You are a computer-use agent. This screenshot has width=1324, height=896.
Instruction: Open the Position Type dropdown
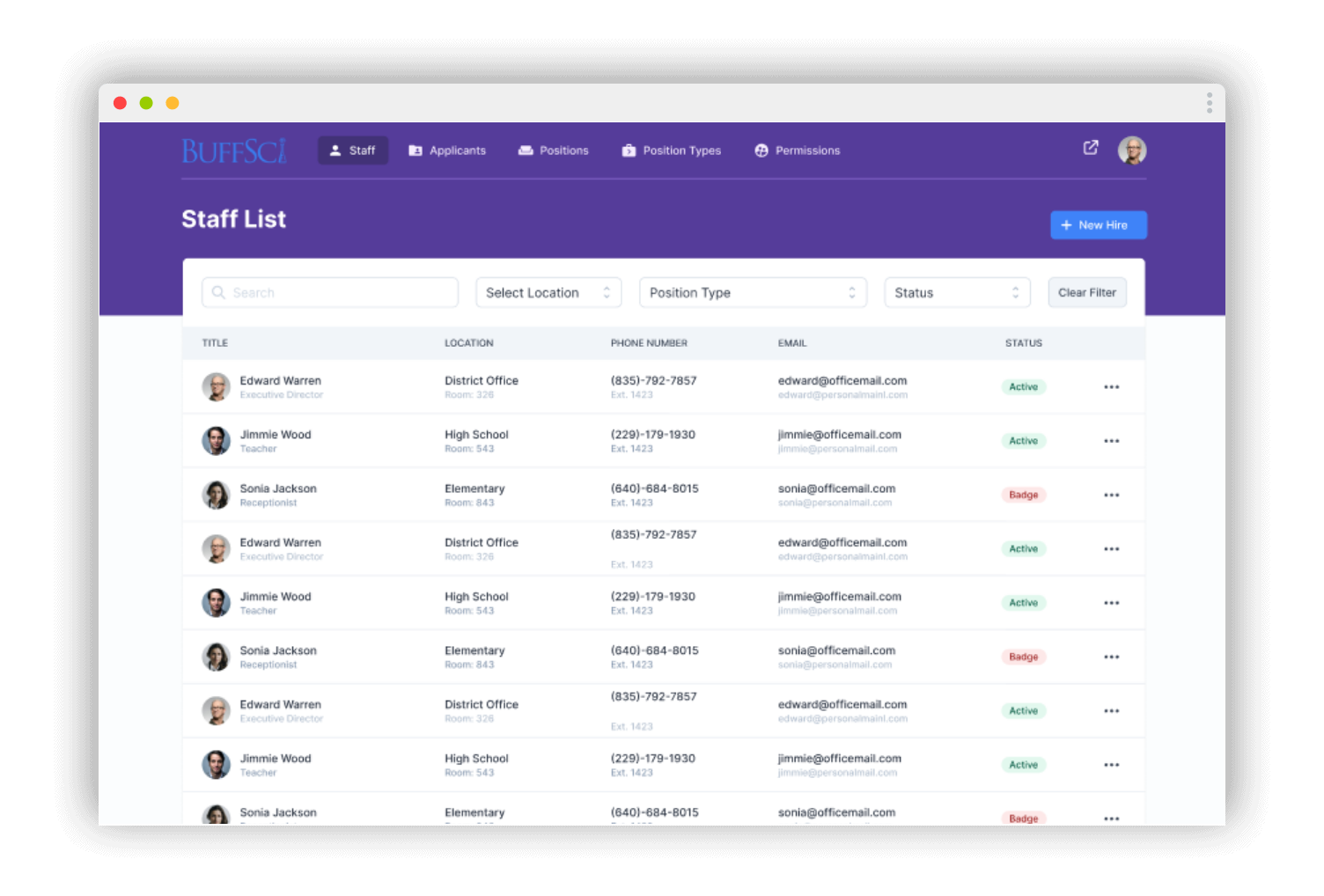[x=752, y=293]
